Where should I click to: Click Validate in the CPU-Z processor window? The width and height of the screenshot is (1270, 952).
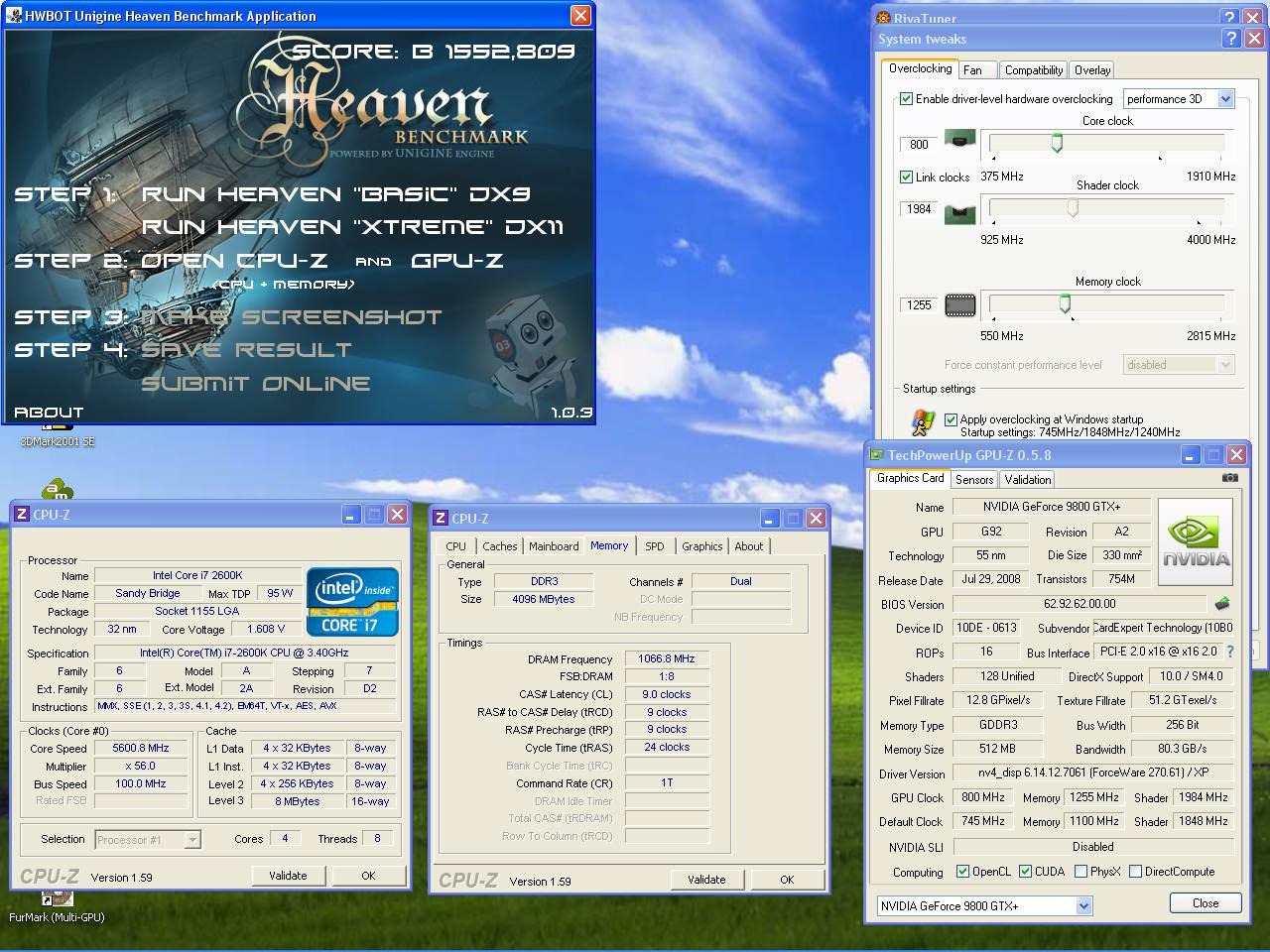[288, 876]
